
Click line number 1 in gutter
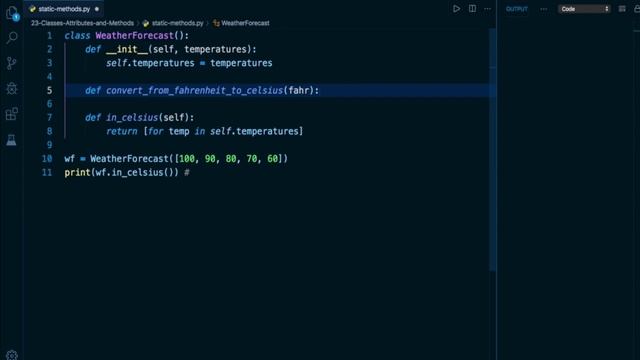(x=49, y=36)
